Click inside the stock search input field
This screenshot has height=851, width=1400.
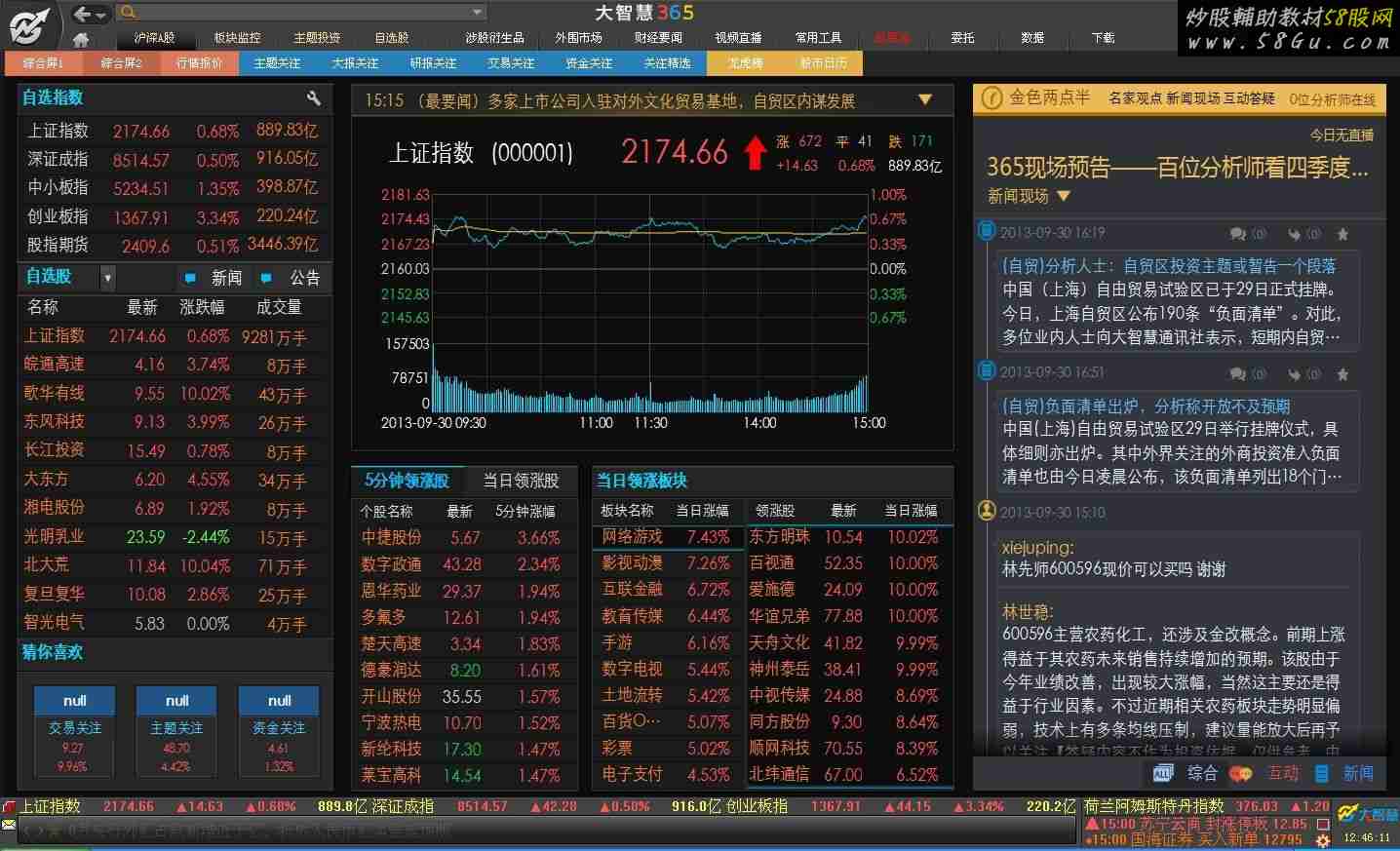(x=302, y=13)
